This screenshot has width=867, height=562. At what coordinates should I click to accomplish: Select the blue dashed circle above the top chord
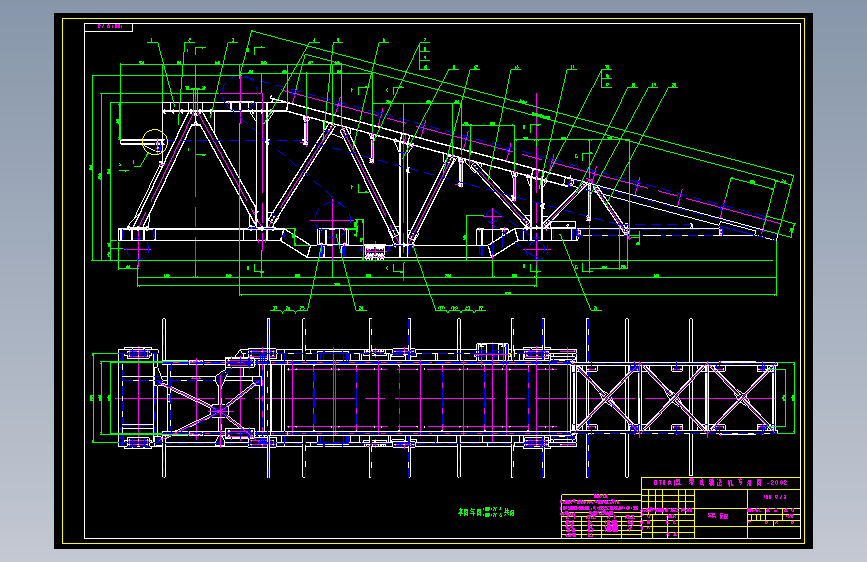[241, 94]
